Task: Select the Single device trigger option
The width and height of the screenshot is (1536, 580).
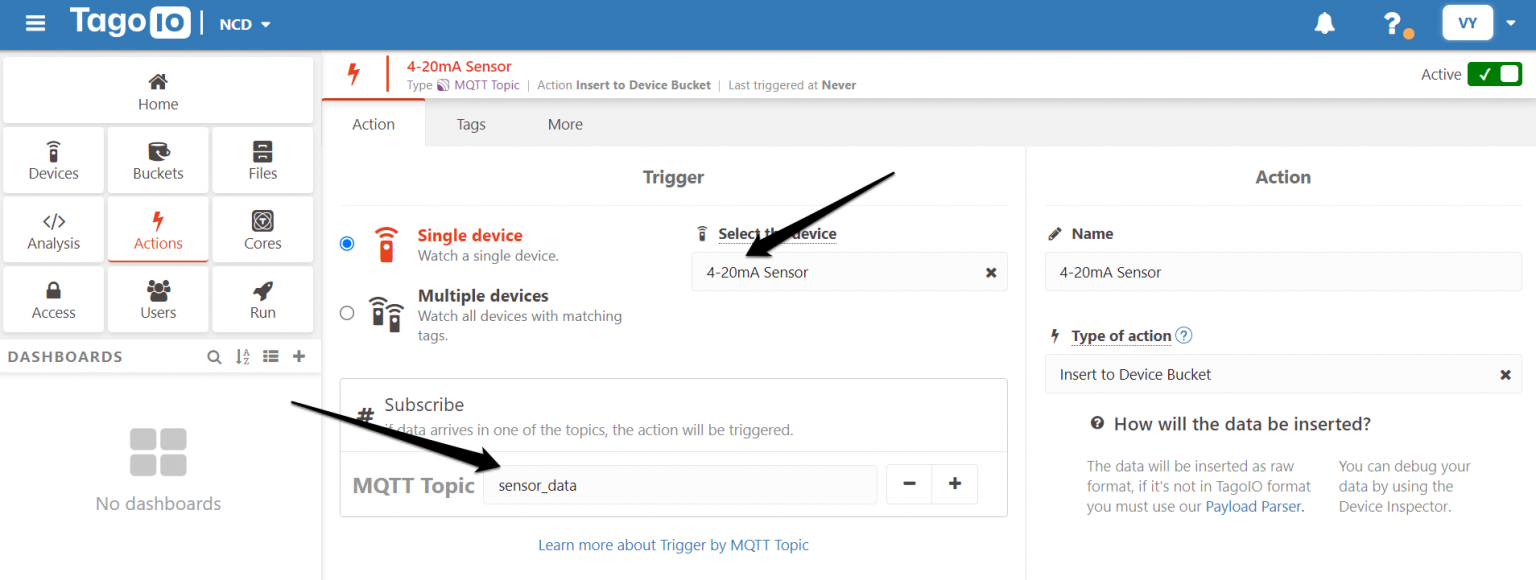Action: point(346,242)
